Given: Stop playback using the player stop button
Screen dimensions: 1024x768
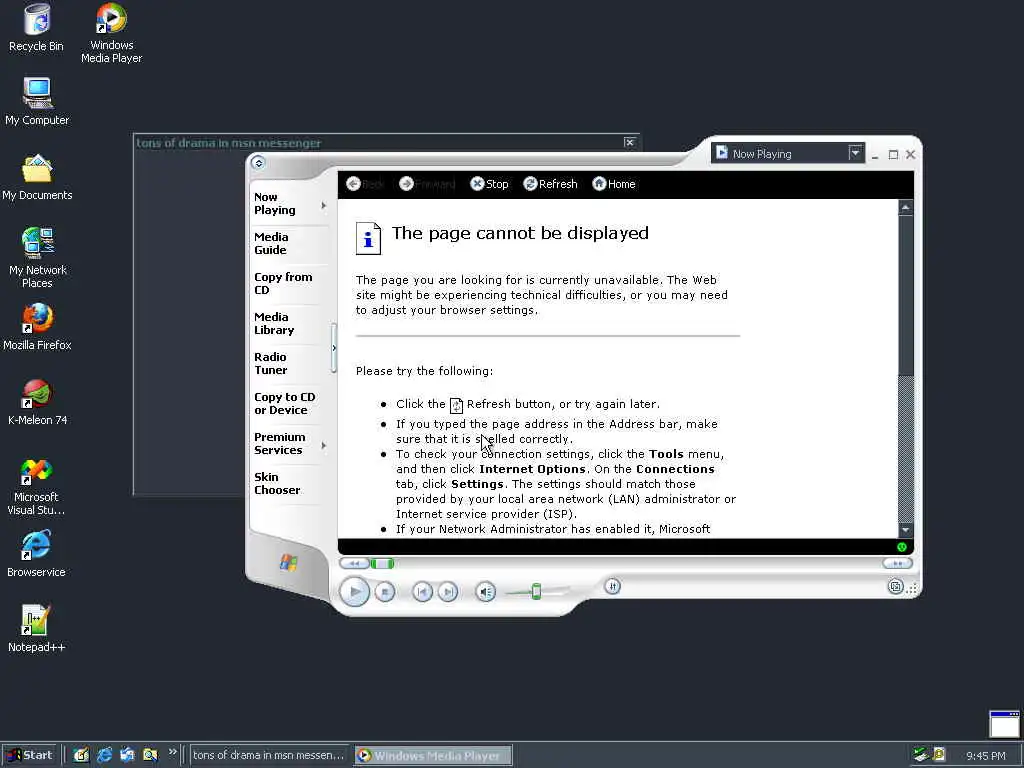Looking at the screenshot, I should tap(385, 592).
